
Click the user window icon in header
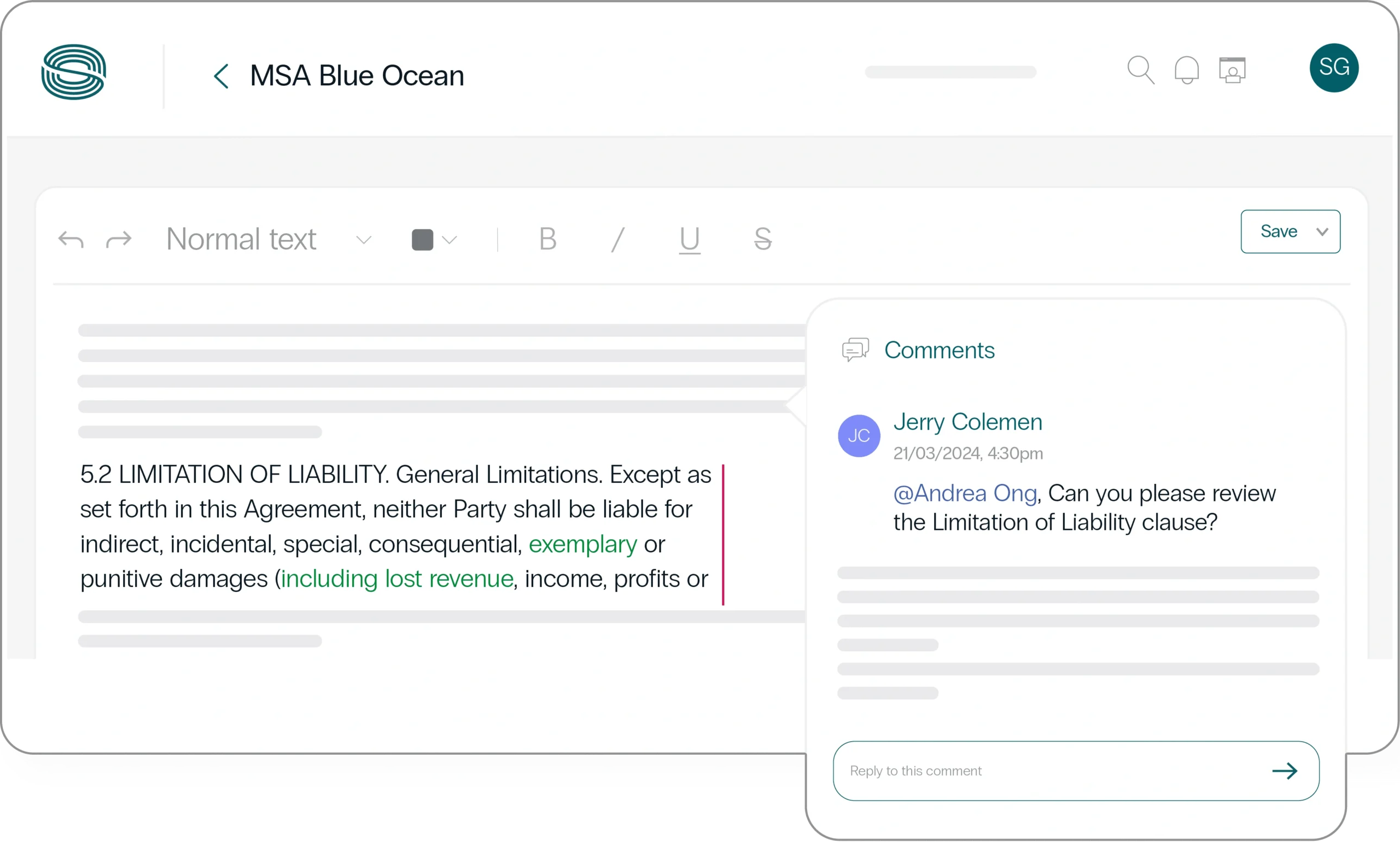1232,70
